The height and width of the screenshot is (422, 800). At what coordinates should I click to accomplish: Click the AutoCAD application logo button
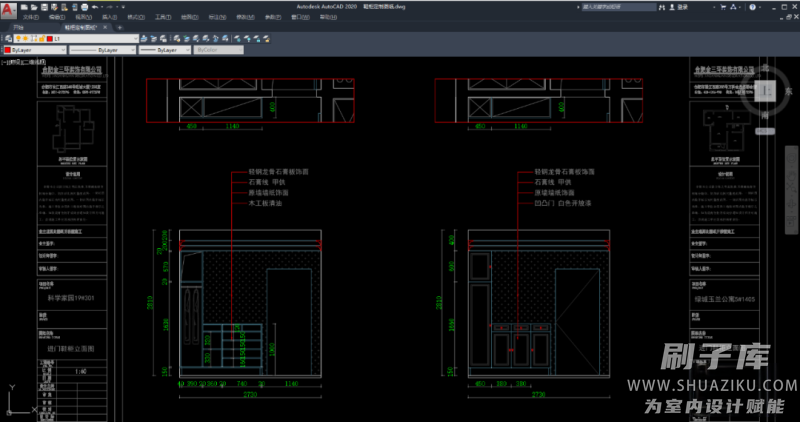coord(8,9)
